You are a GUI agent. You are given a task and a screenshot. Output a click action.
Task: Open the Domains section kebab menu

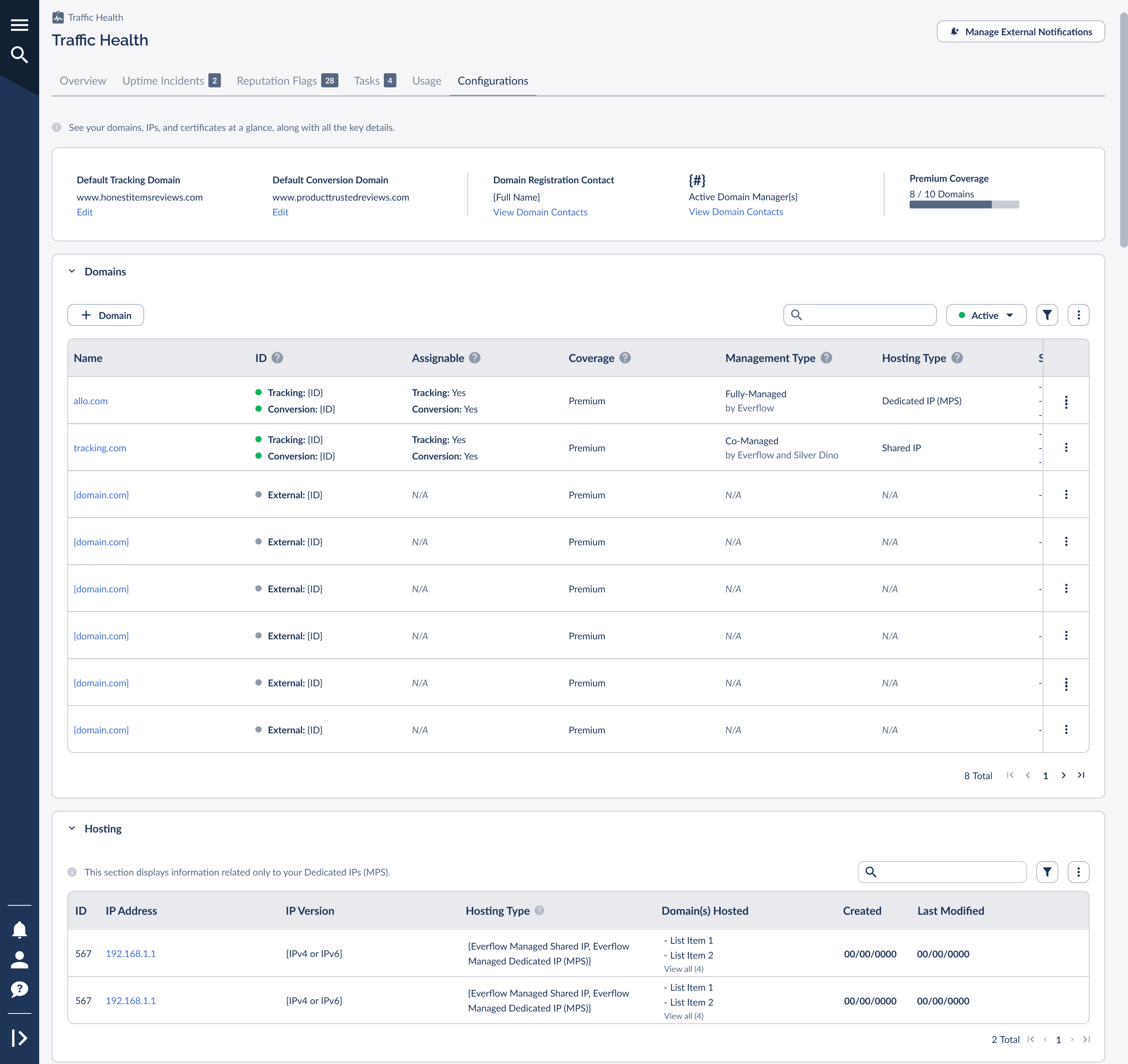coord(1078,315)
